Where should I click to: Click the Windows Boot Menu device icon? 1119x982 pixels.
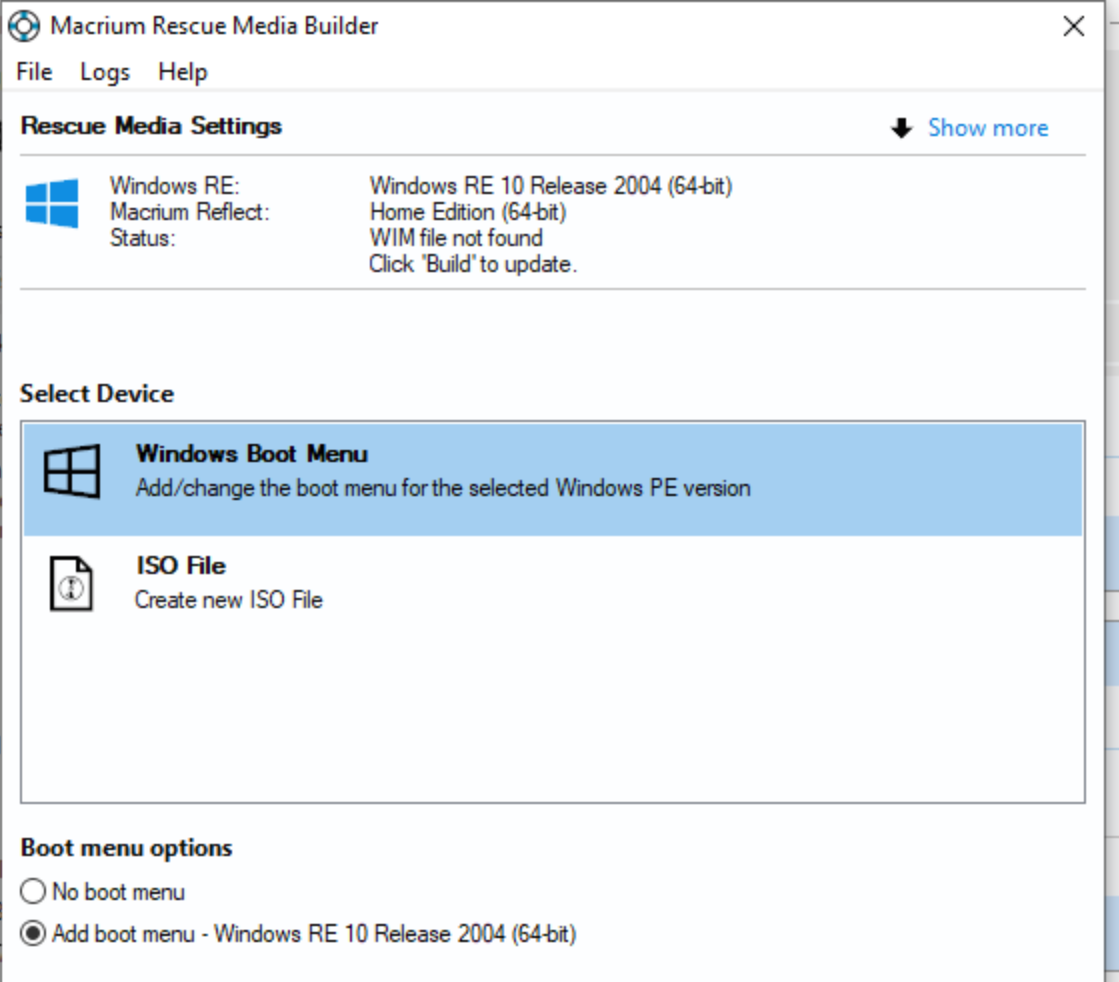(x=73, y=469)
